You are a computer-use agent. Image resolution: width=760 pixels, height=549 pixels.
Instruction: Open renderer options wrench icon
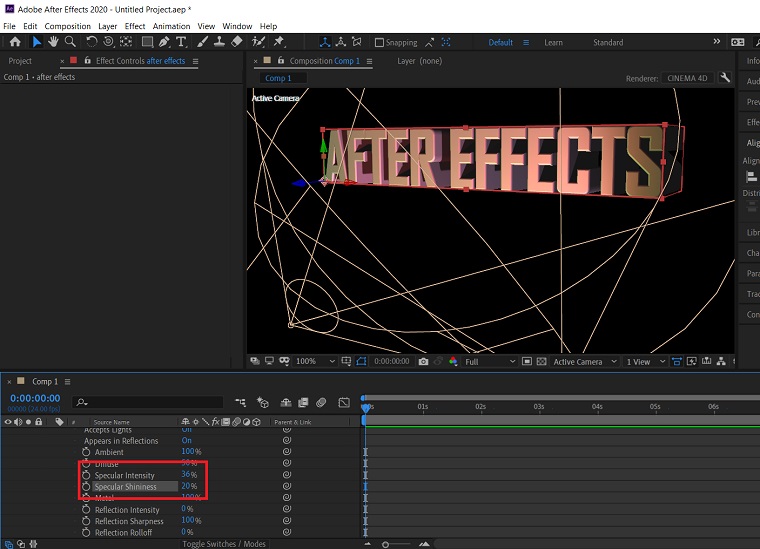[725, 78]
